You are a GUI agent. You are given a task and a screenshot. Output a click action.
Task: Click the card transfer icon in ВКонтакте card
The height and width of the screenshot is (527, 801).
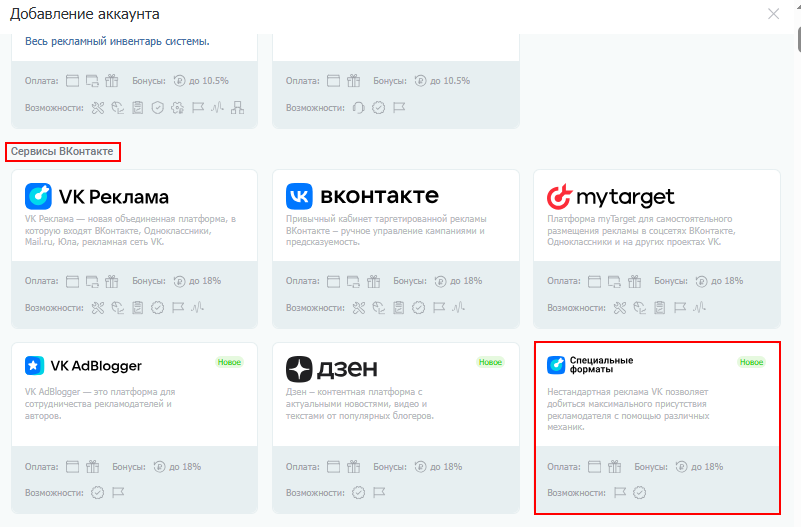(354, 281)
